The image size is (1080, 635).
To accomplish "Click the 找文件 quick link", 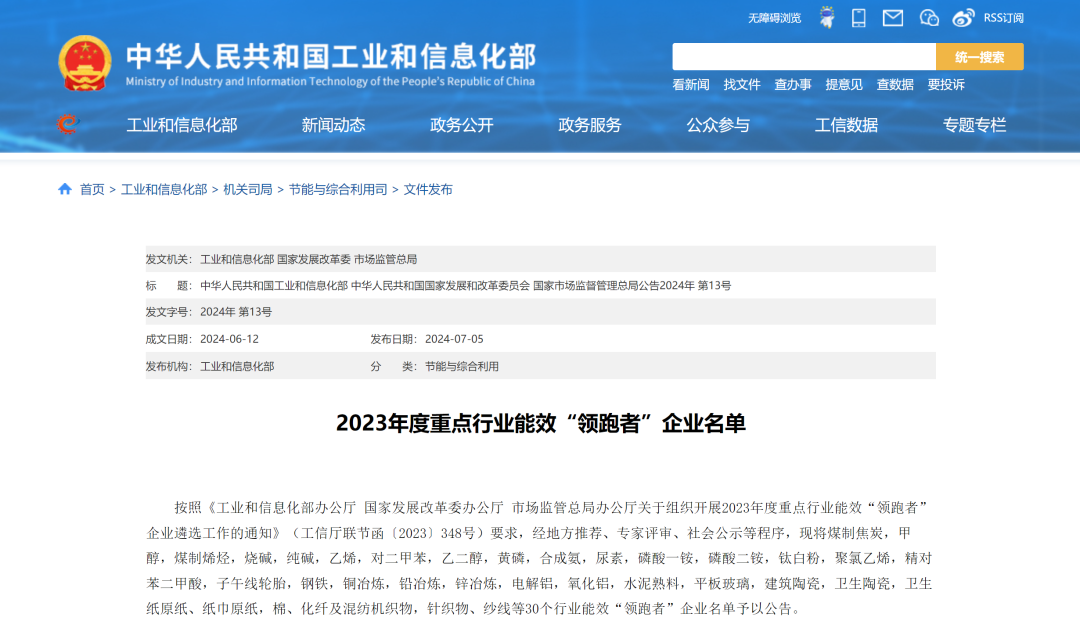I will point(742,85).
